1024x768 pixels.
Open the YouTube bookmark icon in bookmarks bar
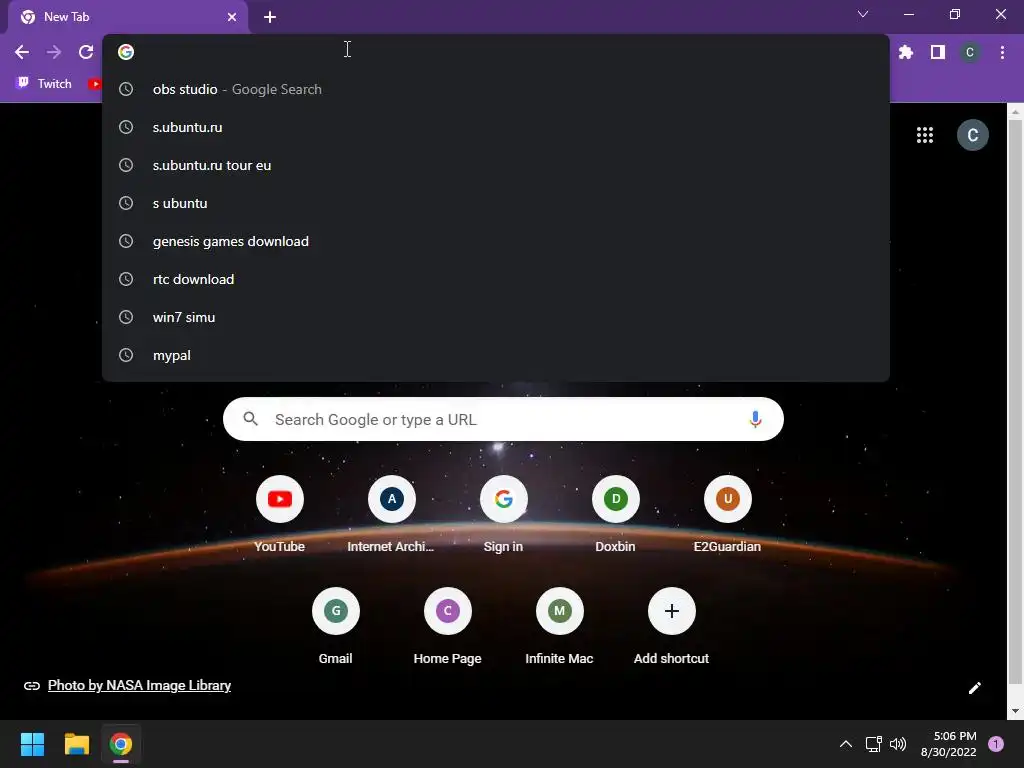(95, 84)
